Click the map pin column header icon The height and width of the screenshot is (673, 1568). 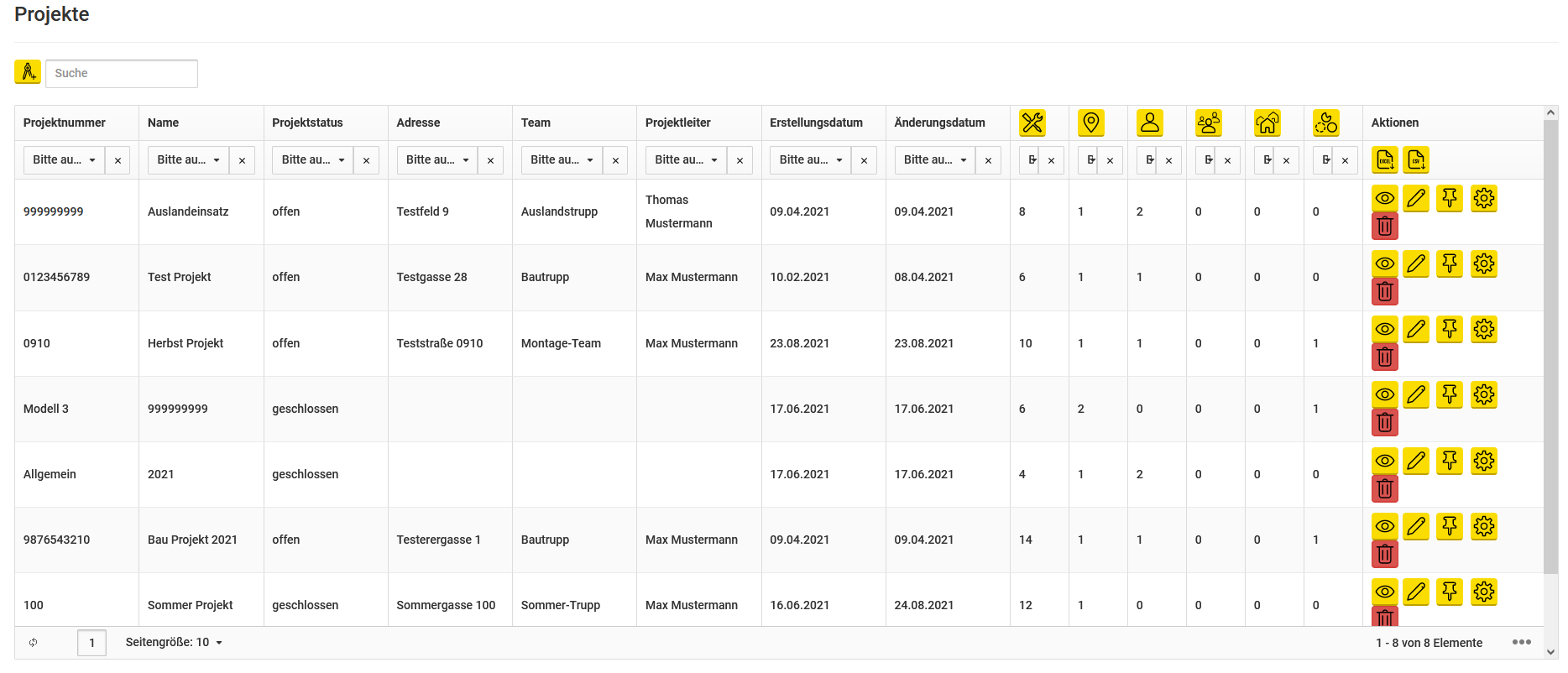(x=1091, y=123)
